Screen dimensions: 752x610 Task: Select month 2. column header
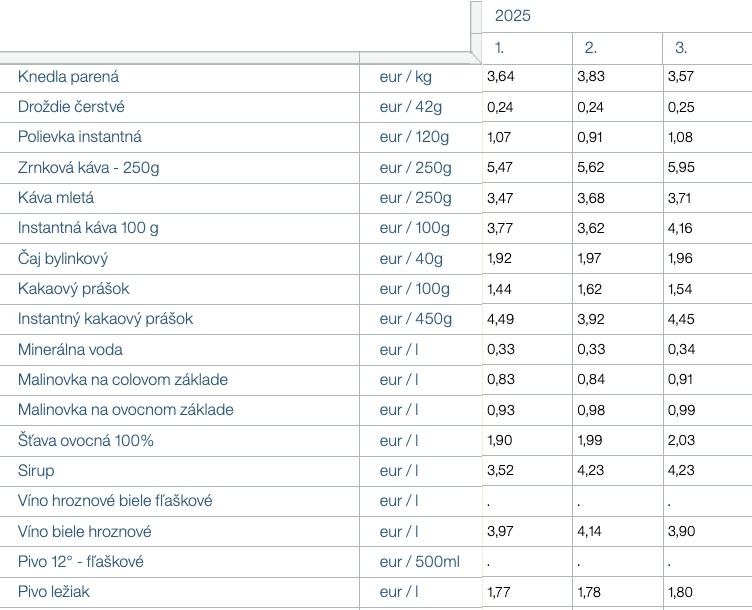point(590,47)
